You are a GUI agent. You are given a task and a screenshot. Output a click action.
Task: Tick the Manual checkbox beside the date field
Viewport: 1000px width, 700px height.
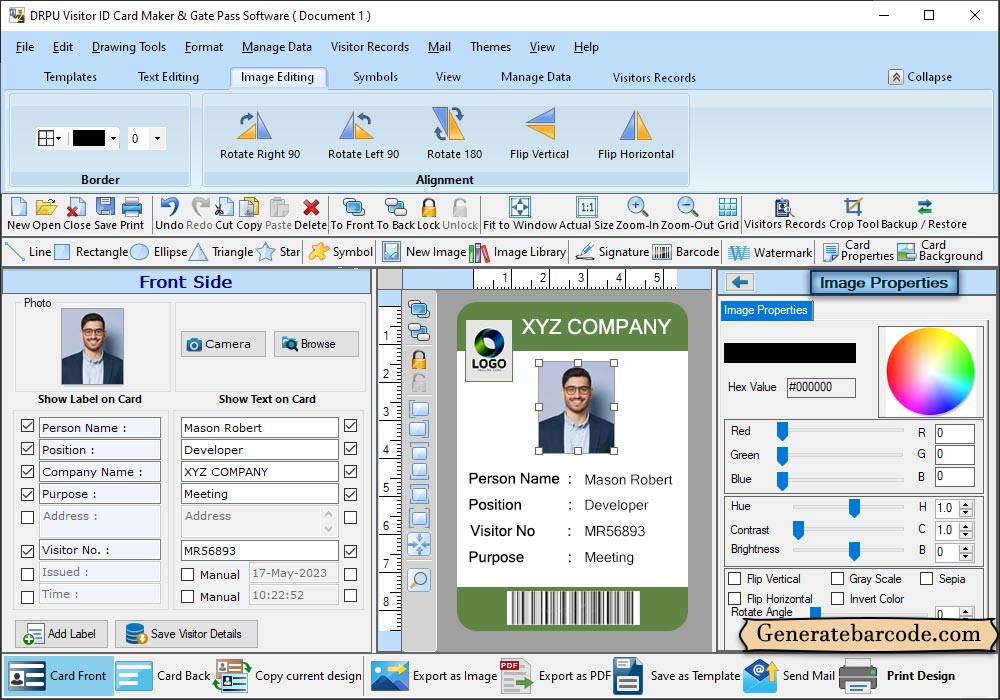point(188,574)
